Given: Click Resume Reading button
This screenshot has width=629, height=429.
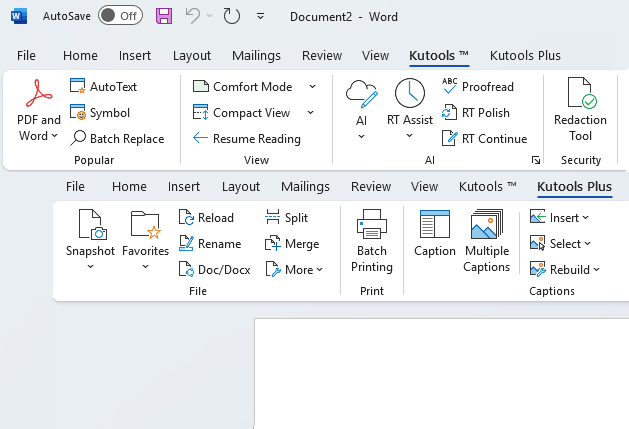Looking at the screenshot, I should 247,138.
